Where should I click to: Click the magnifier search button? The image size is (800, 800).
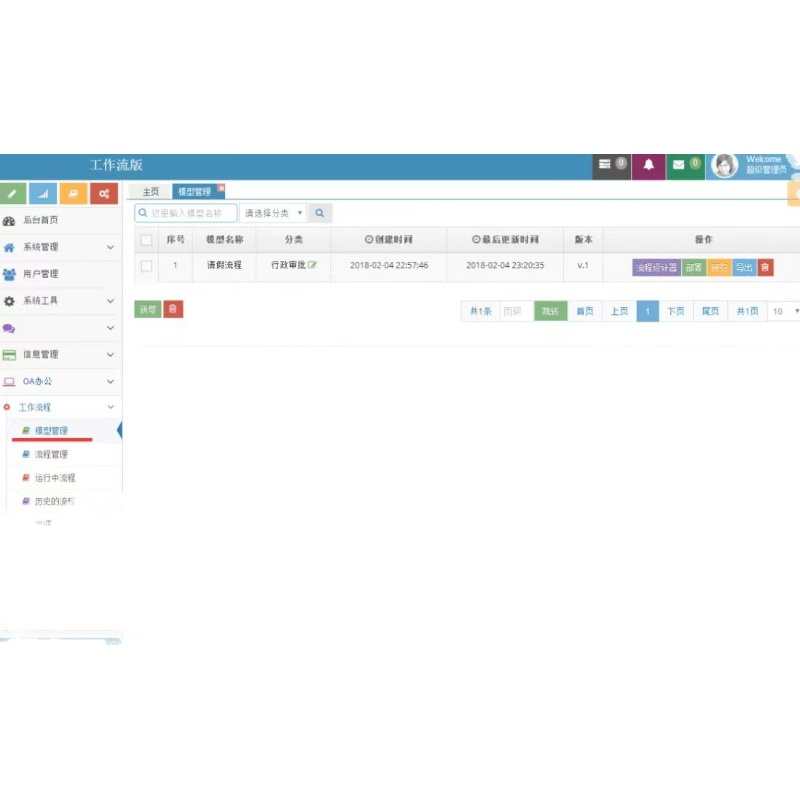320,213
